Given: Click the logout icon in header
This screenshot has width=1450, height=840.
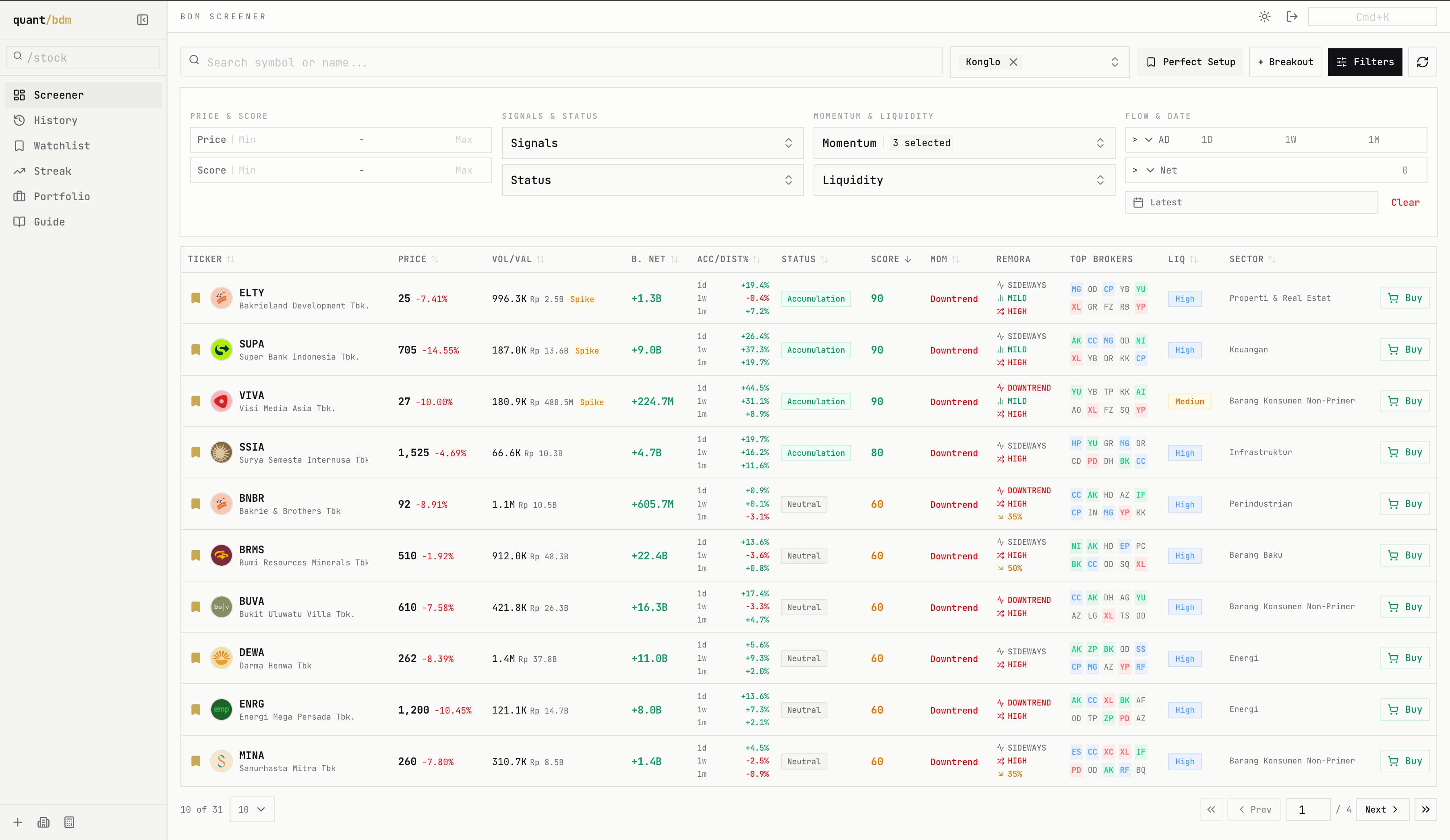Looking at the screenshot, I should click(x=1292, y=17).
